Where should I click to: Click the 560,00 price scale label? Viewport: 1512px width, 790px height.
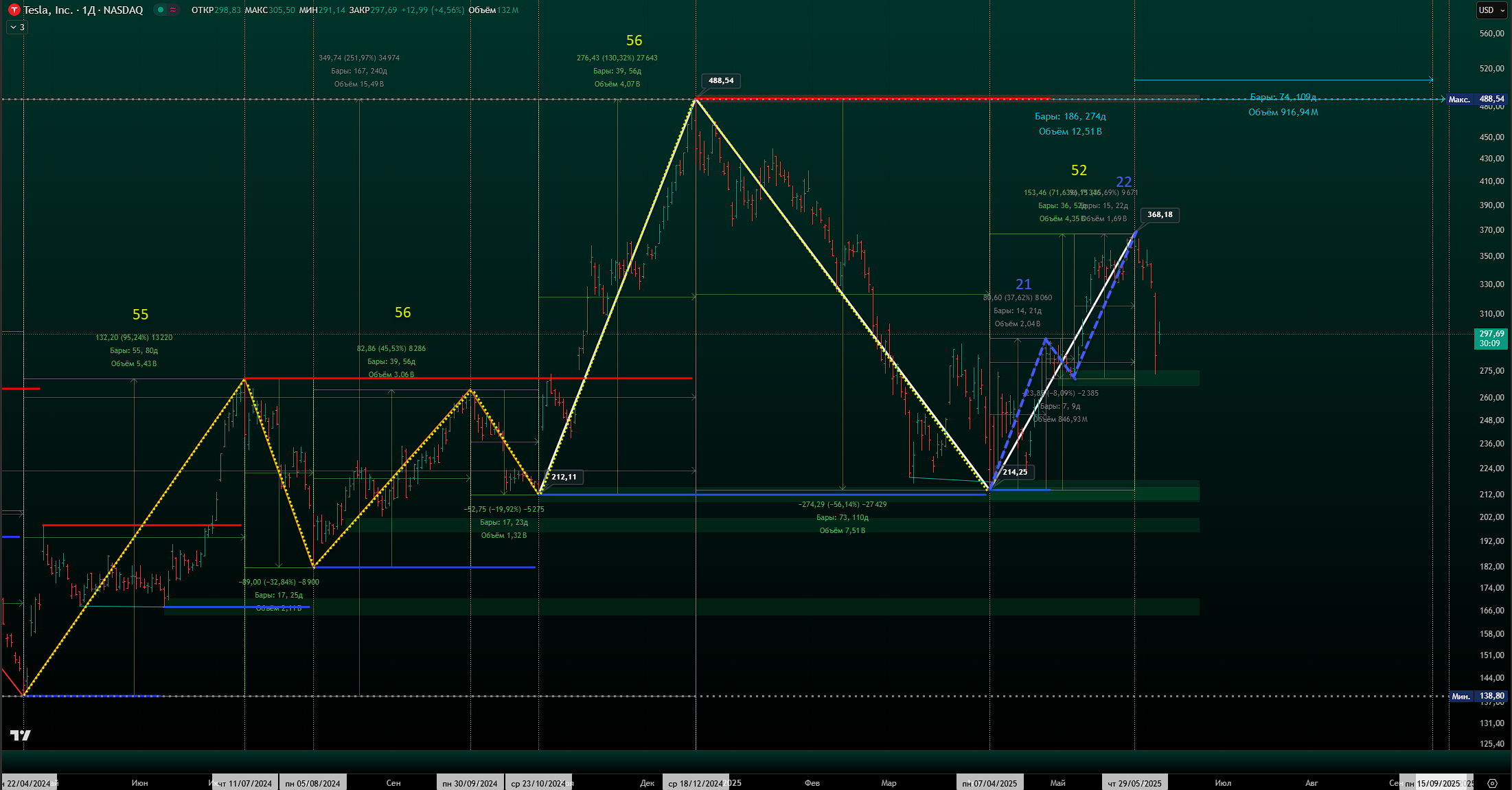click(1491, 34)
